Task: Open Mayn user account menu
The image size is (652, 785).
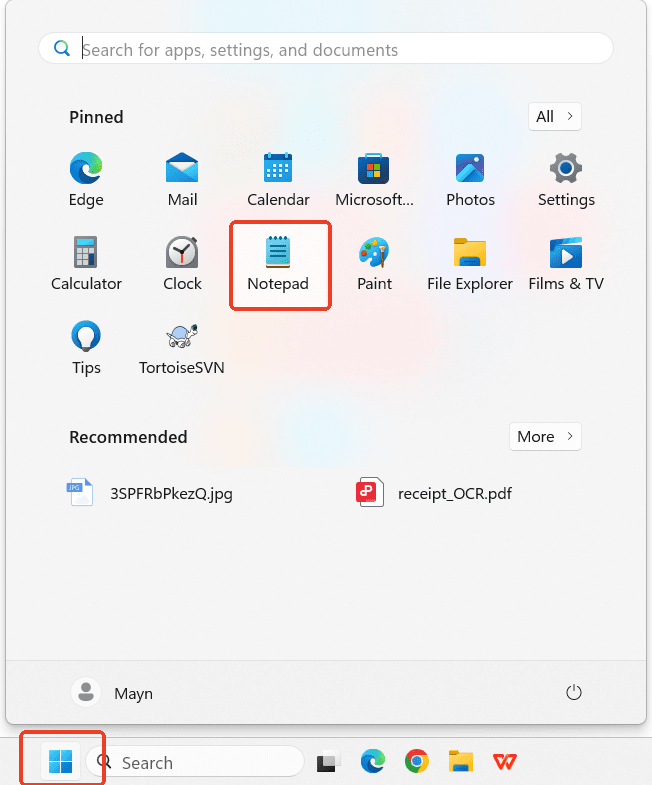Action: pos(114,692)
